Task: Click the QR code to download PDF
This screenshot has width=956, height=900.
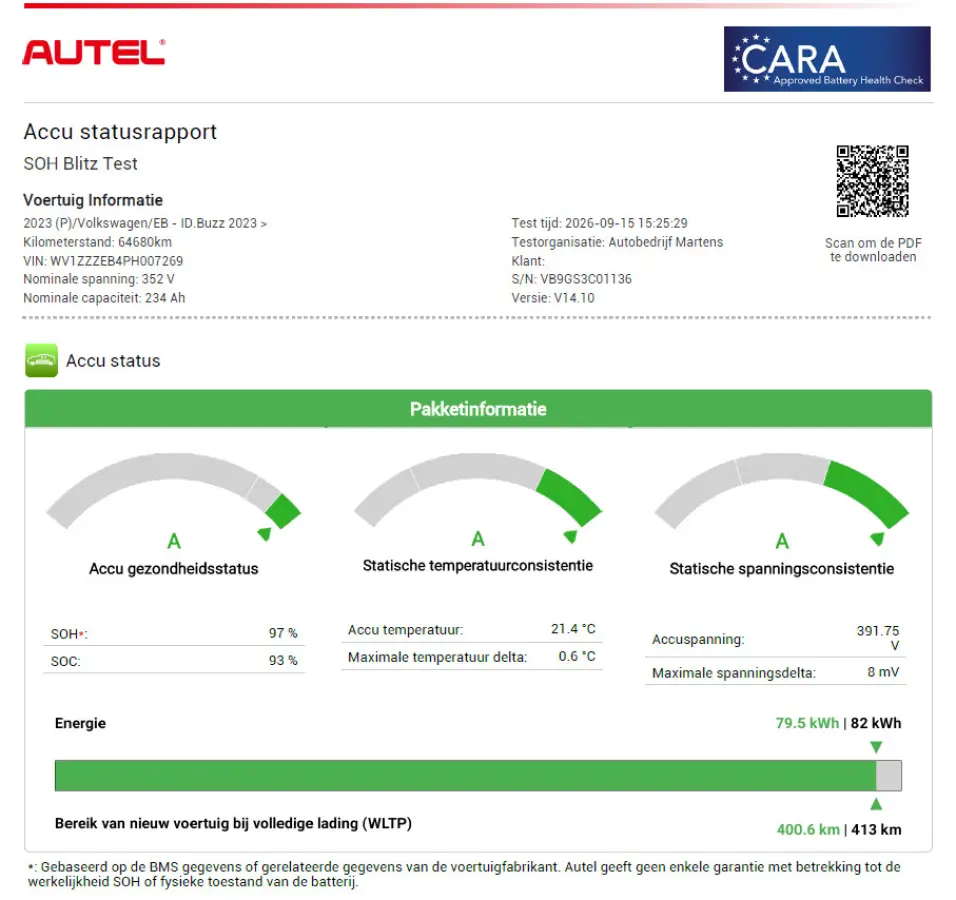Action: point(872,181)
